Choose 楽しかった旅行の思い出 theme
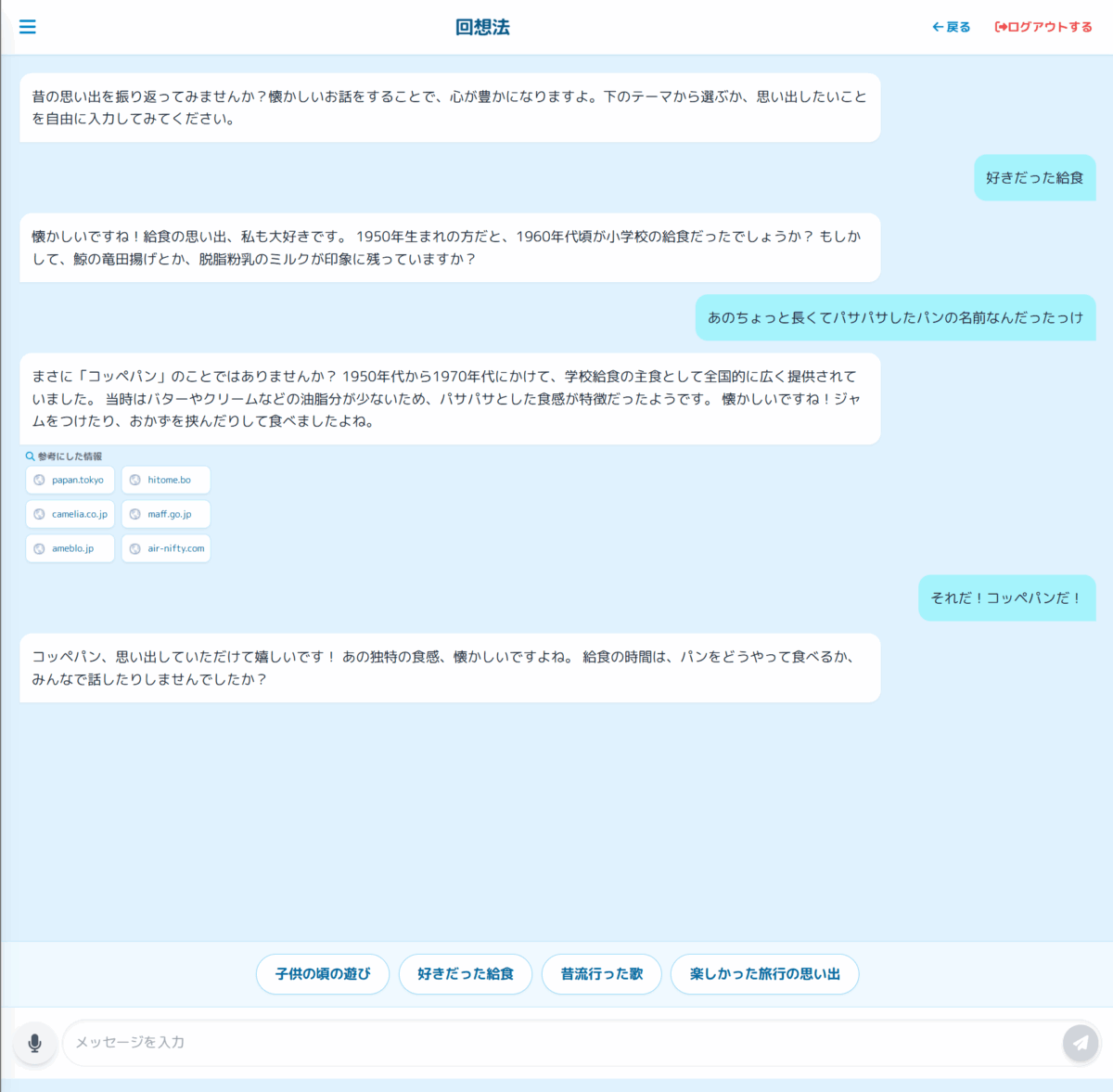Screen dimensions: 1113x1092 click(764, 974)
